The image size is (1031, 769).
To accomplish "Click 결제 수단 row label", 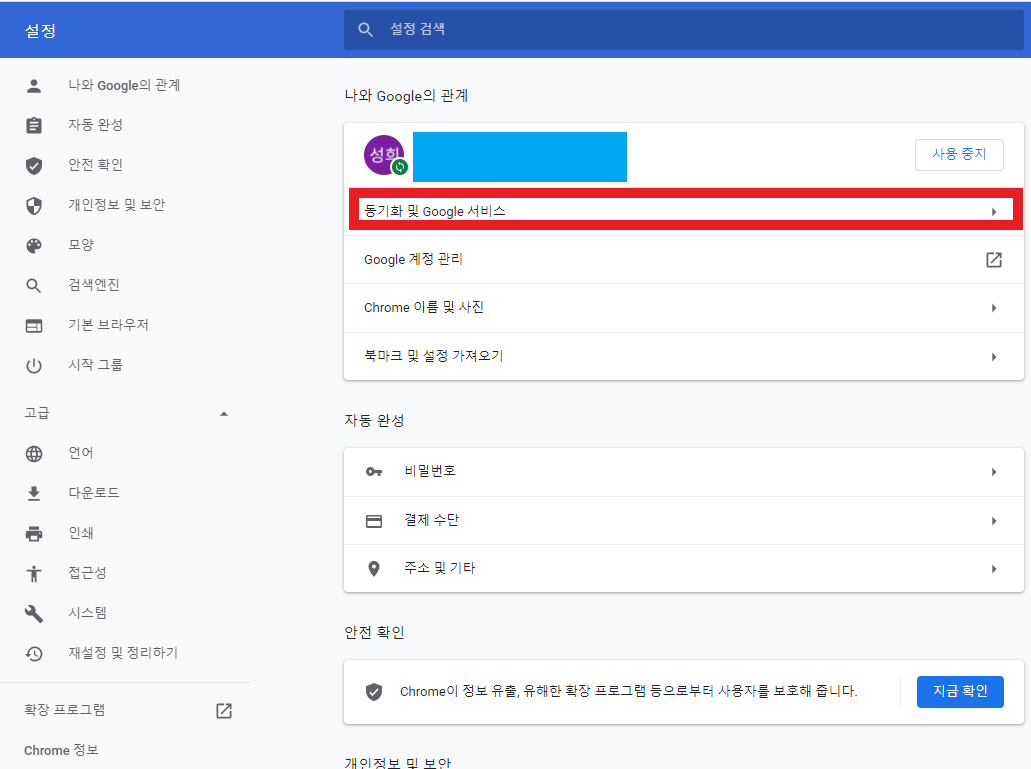I will point(431,521).
